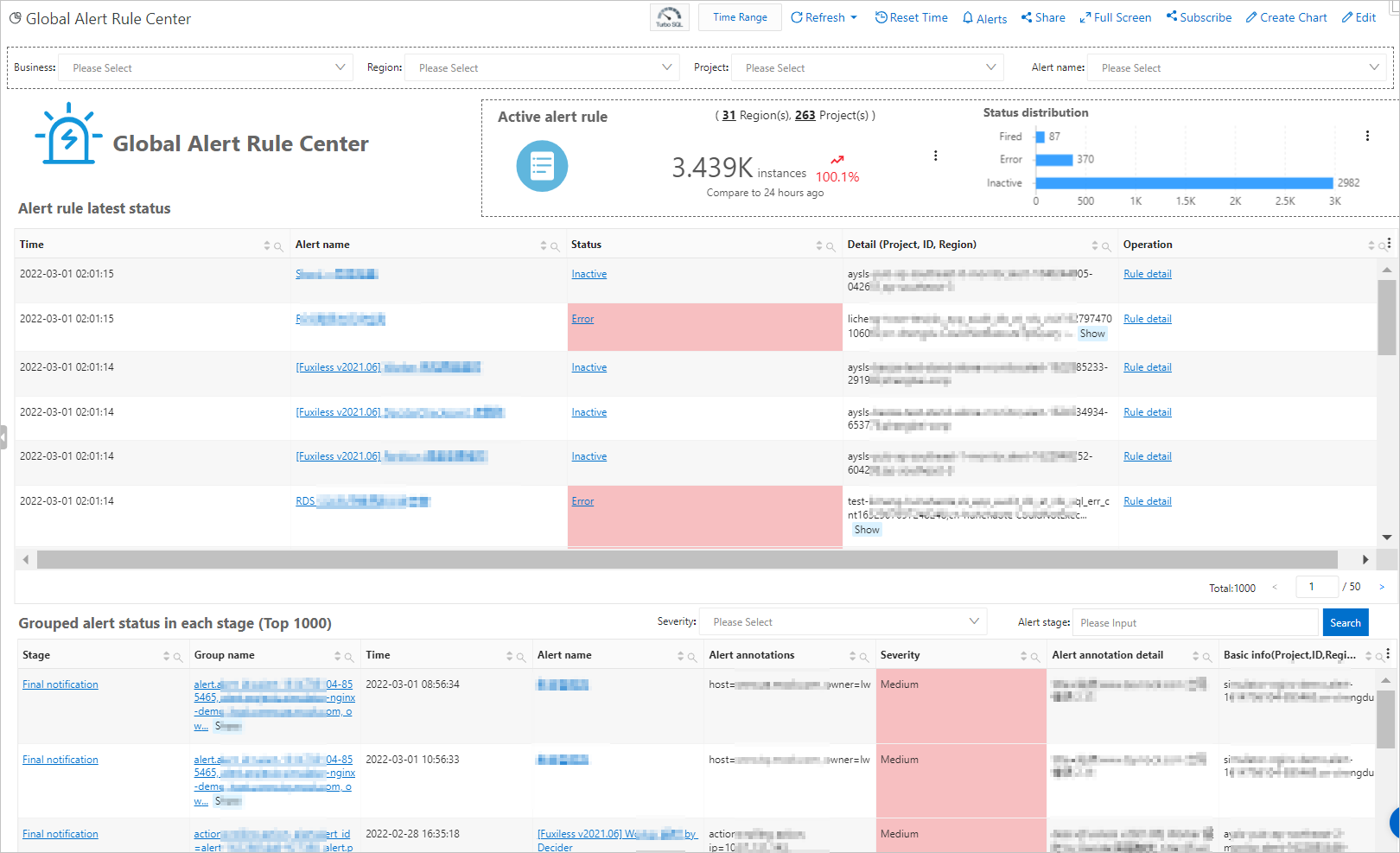
Task: Expand the Refresh dropdown arrow
Action: (x=854, y=17)
